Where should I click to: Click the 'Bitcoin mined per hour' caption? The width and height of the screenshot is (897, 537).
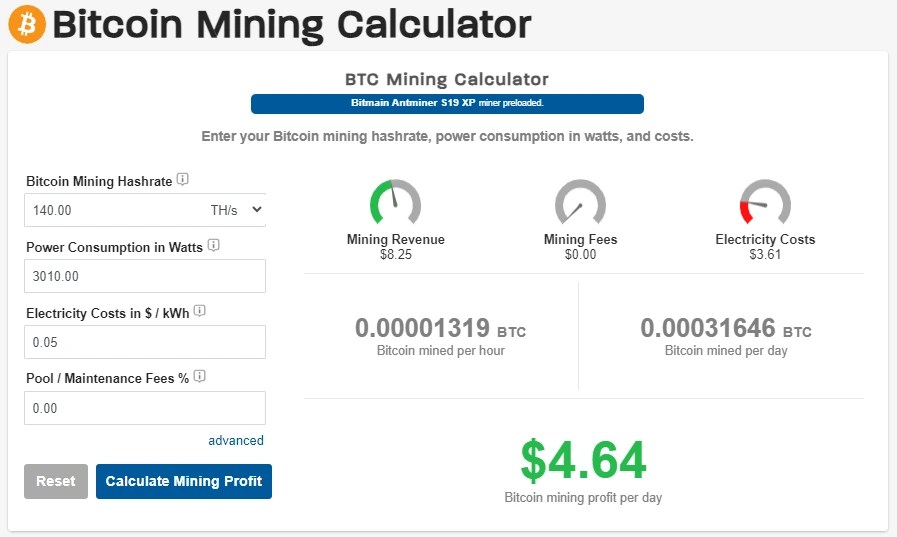440,351
